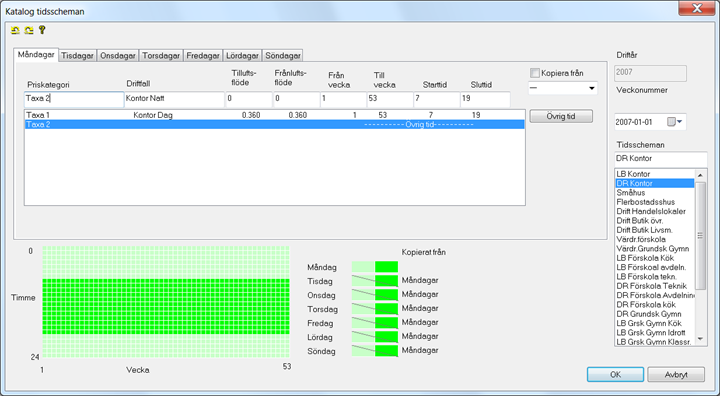This screenshot has height=396, width=720.
Task: Click the weekly hour grid chart
Action: point(166,302)
